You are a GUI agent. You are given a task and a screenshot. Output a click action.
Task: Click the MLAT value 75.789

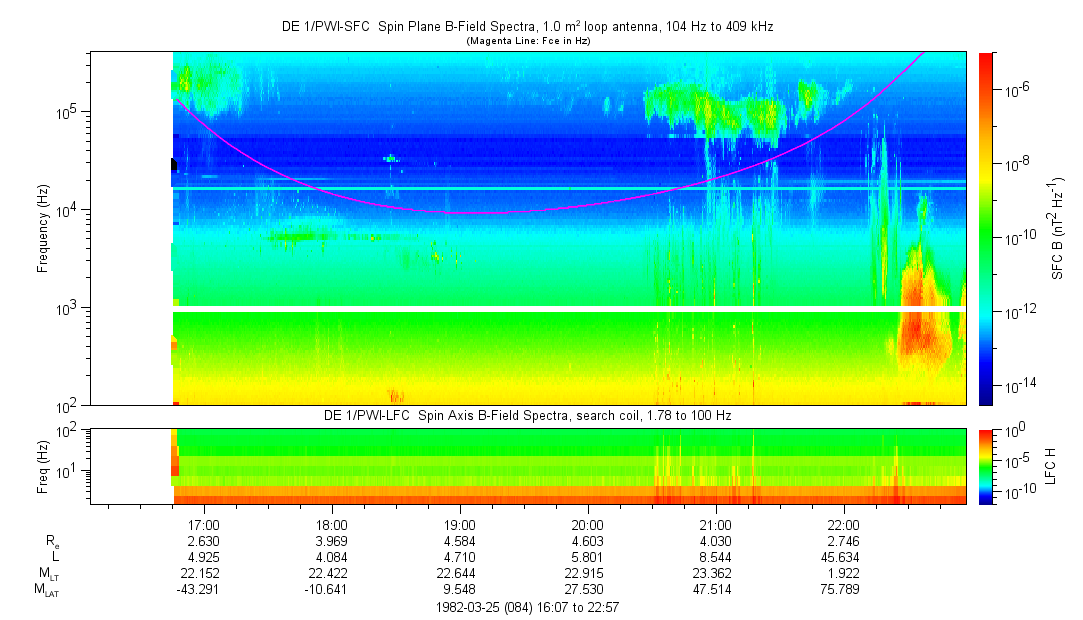[x=843, y=589]
